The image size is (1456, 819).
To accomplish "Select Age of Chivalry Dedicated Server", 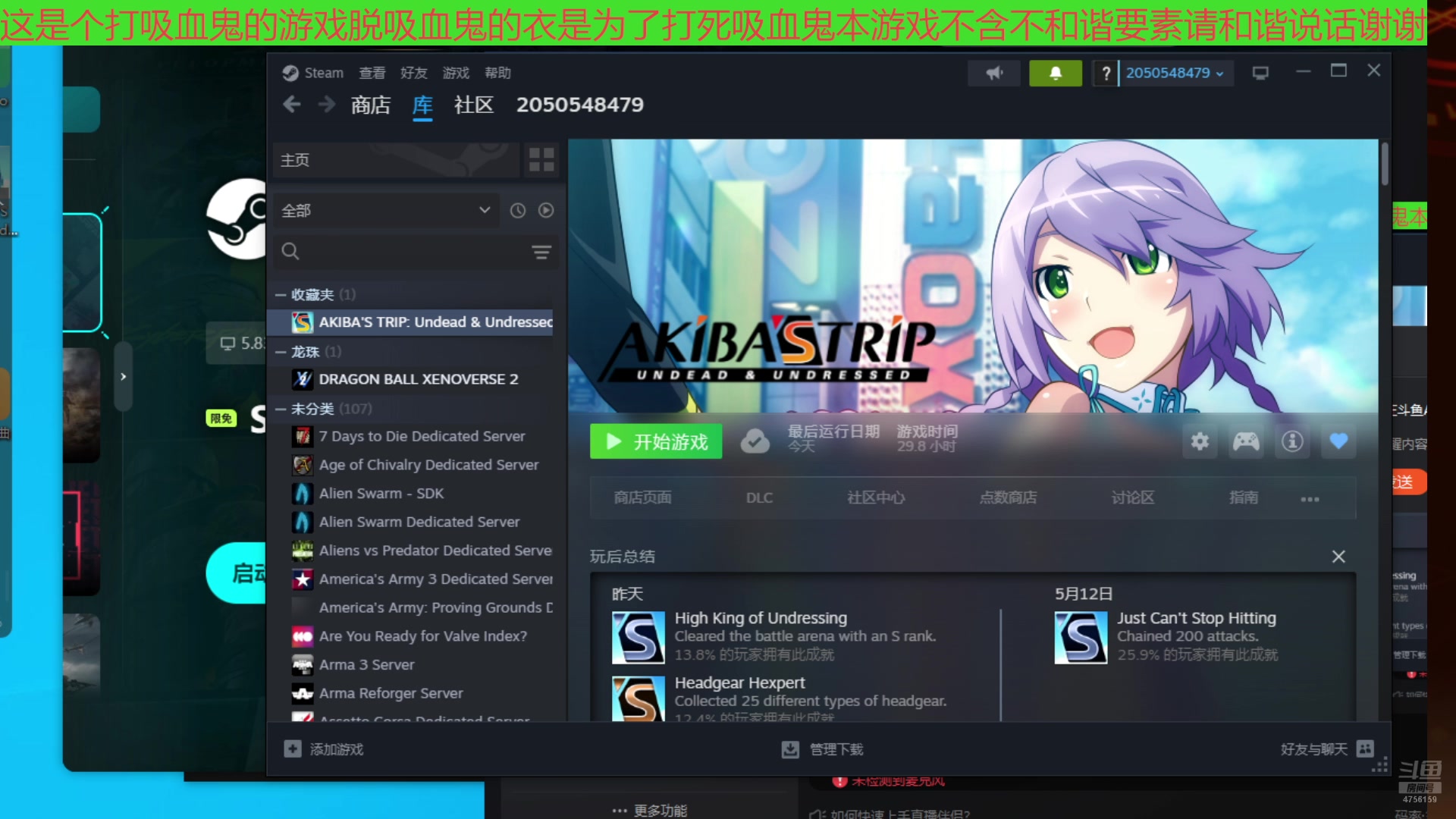I will point(410,465).
